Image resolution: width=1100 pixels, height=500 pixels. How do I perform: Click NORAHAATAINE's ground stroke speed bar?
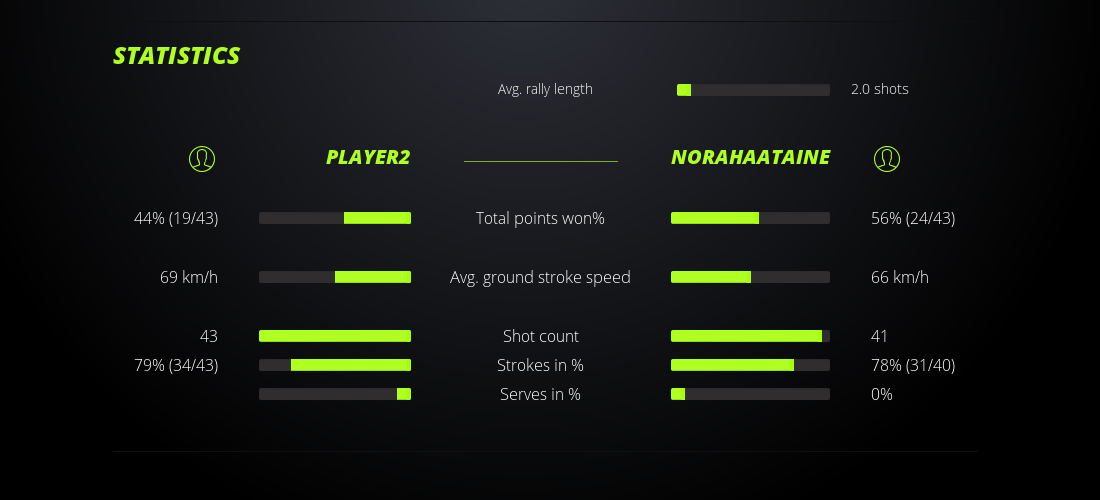coord(750,277)
